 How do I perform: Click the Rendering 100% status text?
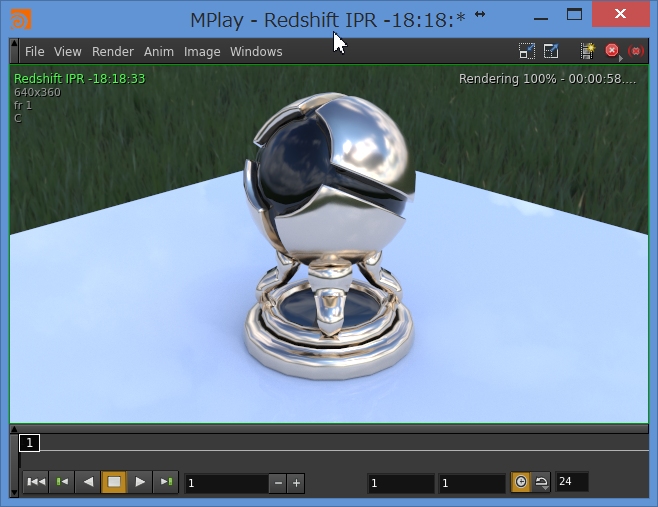tap(547, 79)
